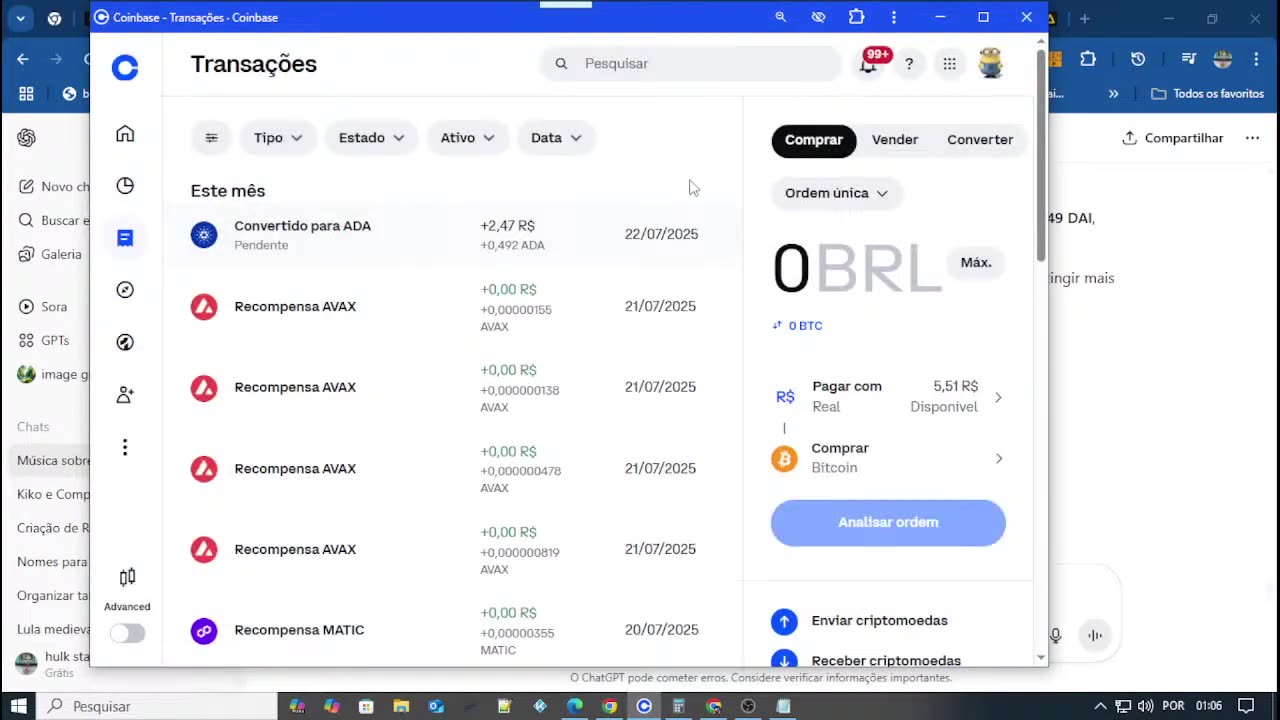Click Polygon icon of Recompensa MATIC

(204, 631)
